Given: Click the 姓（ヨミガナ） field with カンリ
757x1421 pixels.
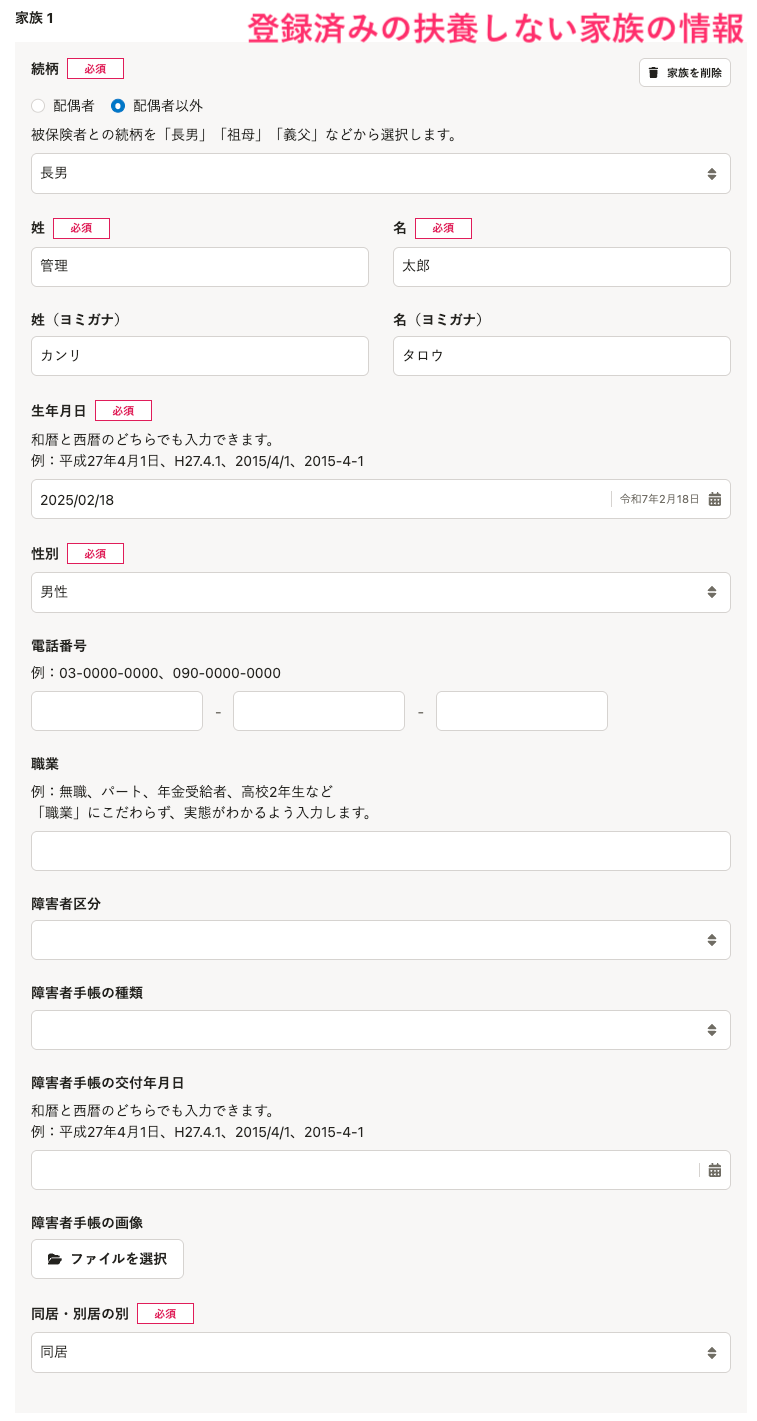Looking at the screenshot, I should [200, 356].
